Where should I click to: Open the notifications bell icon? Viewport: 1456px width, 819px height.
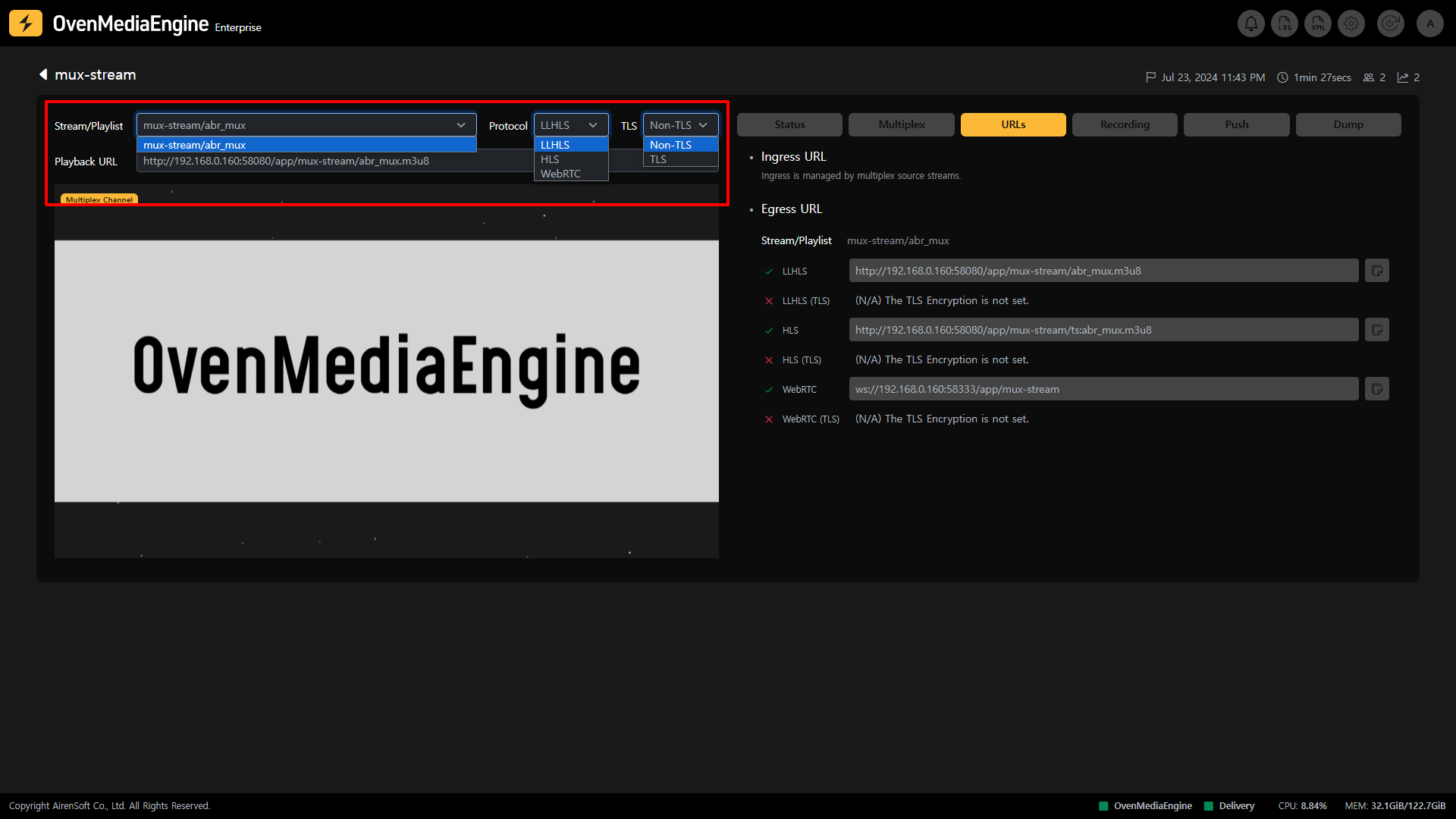[x=1251, y=24]
